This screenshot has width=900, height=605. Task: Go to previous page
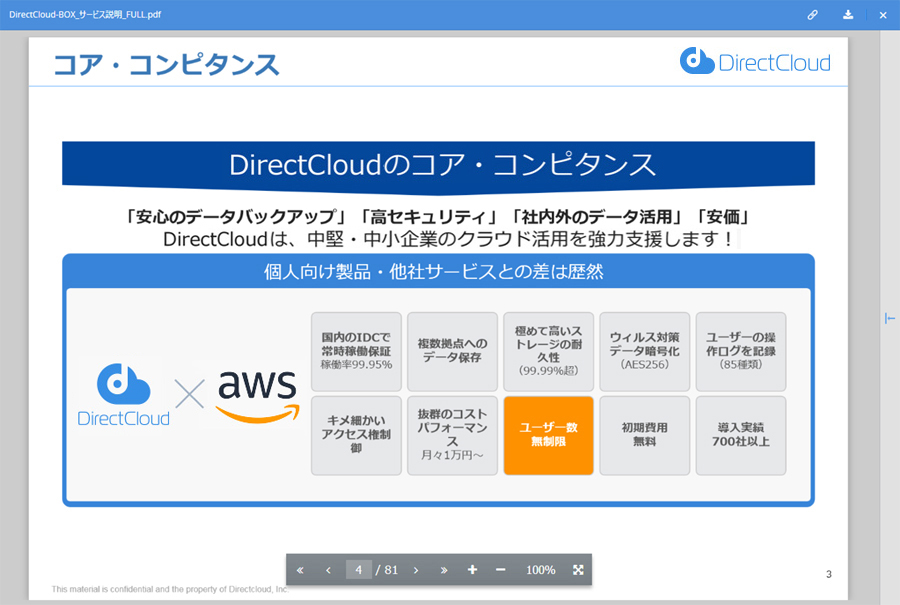pyautogui.click(x=328, y=570)
